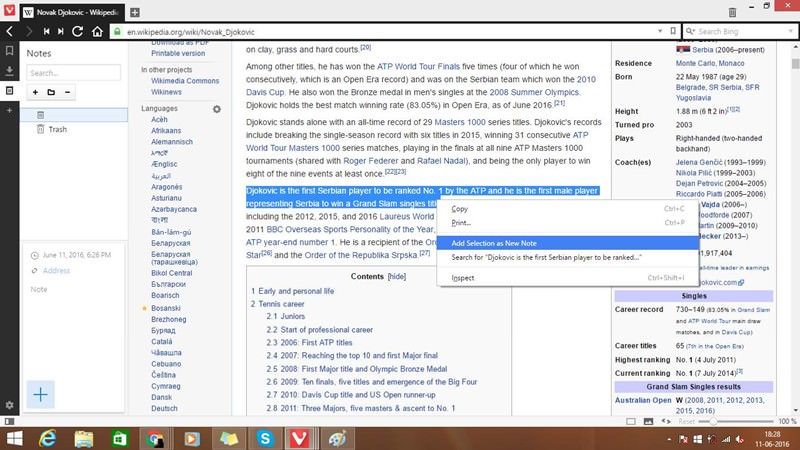Click the forward navigation arrow
The width and height of the screenshot is (800, 450).
tap(29, 32)
